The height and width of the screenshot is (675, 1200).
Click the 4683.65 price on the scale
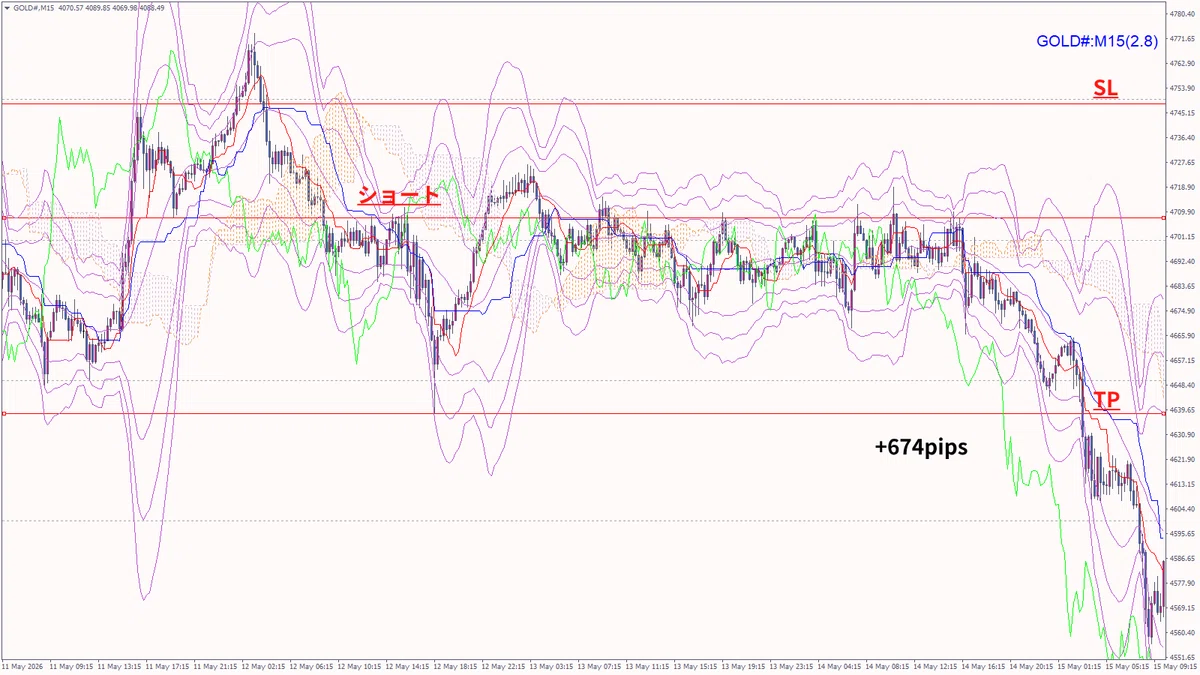(1182, 286)
